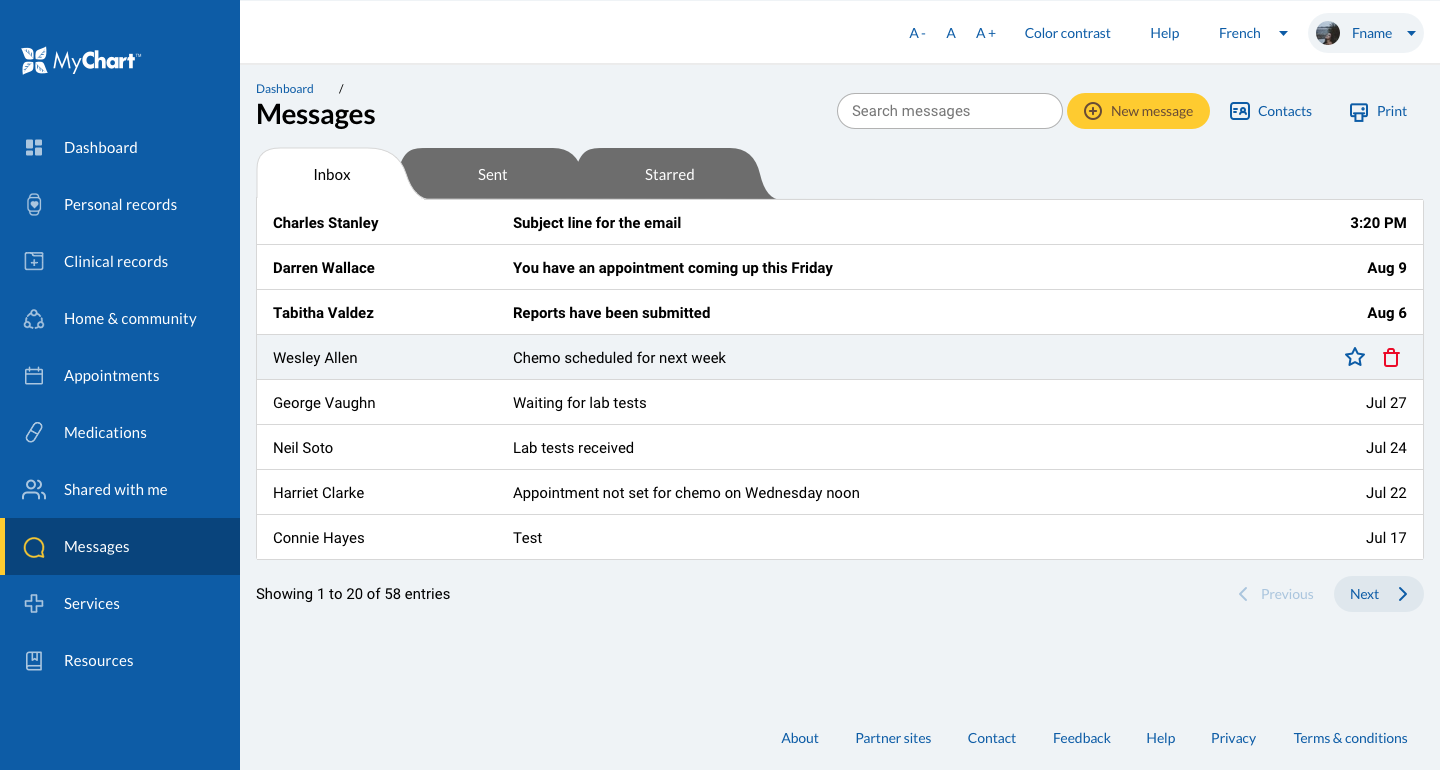The height and width of the screenshot is (770, 1440).
Task: Increase font size with A+
Action: coord(986,33)
